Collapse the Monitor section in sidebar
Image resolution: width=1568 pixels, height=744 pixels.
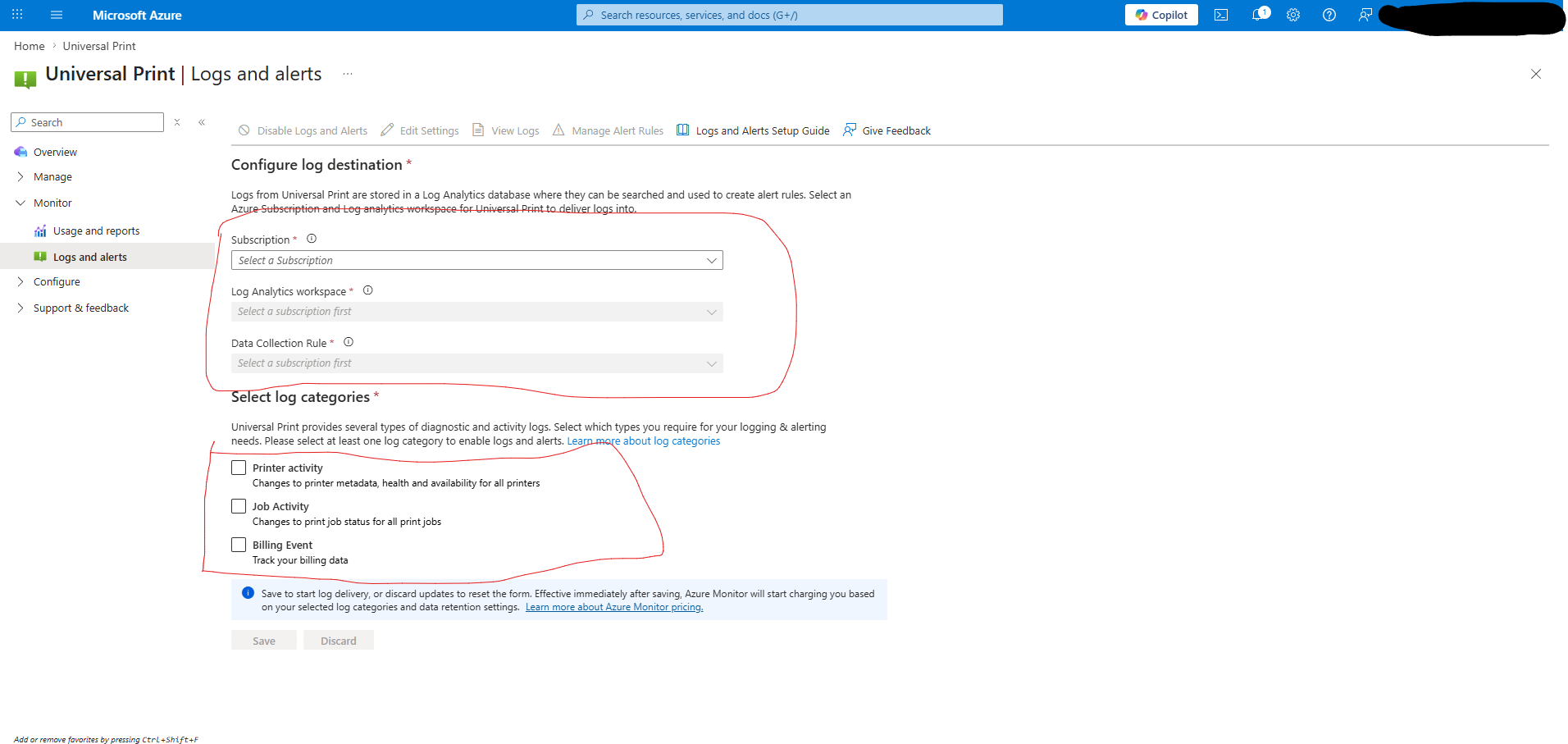point(21,203)
